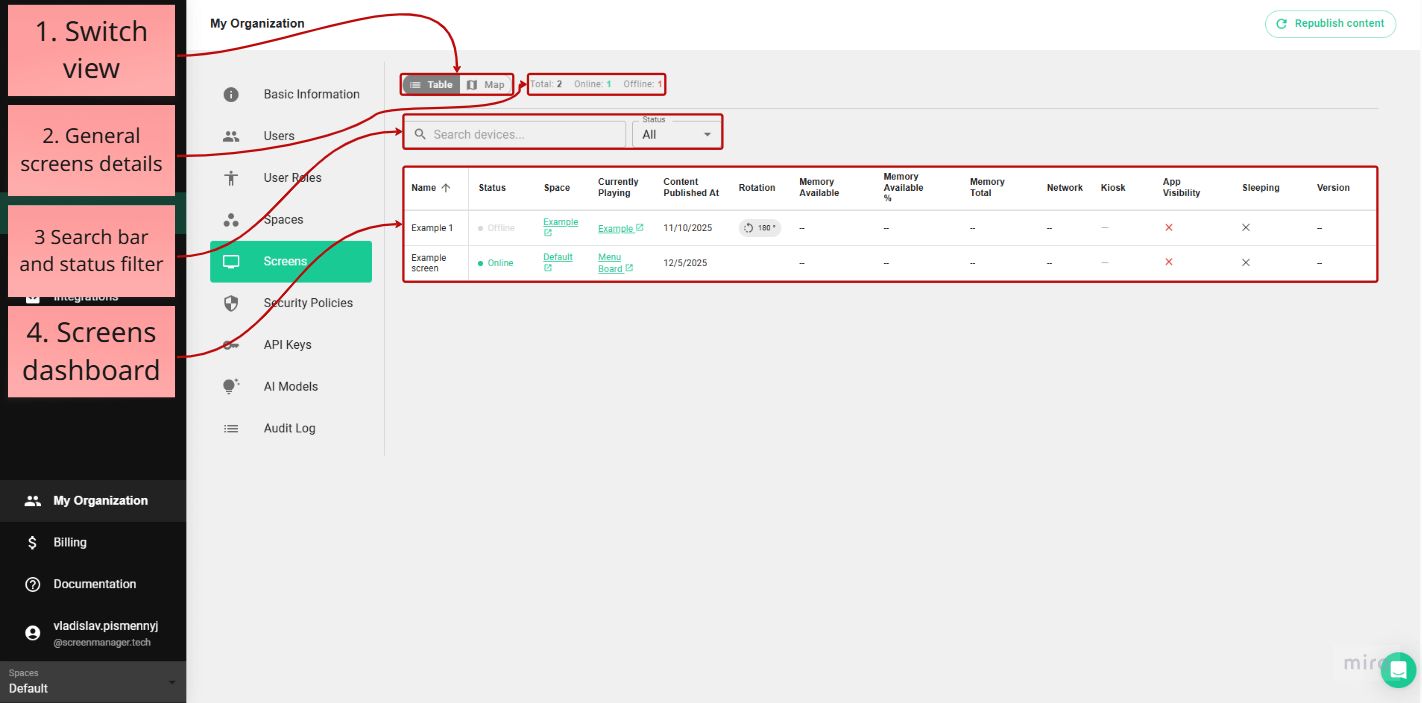The image size is (1422, 703).
Task: Switch to Map view
Action: [487, 84]
